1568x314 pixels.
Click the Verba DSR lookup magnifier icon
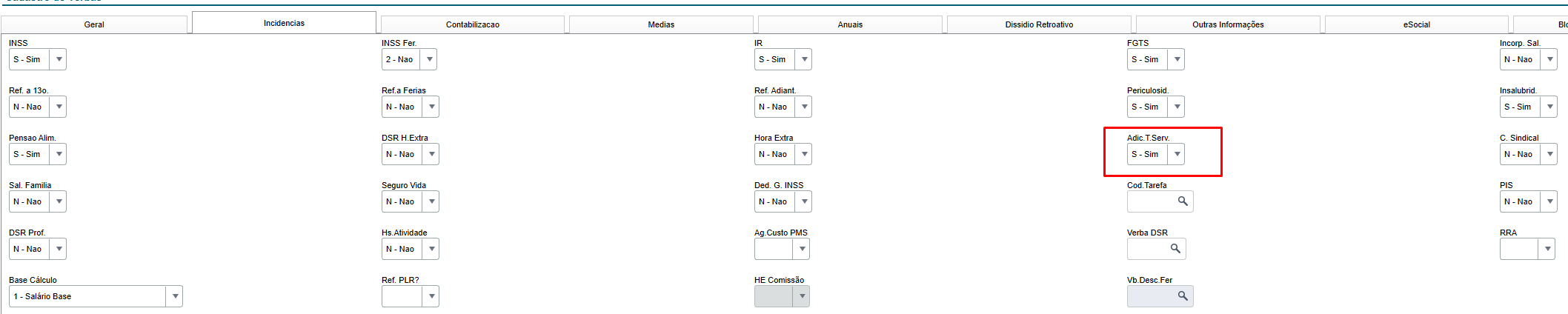coord(1175,249)
